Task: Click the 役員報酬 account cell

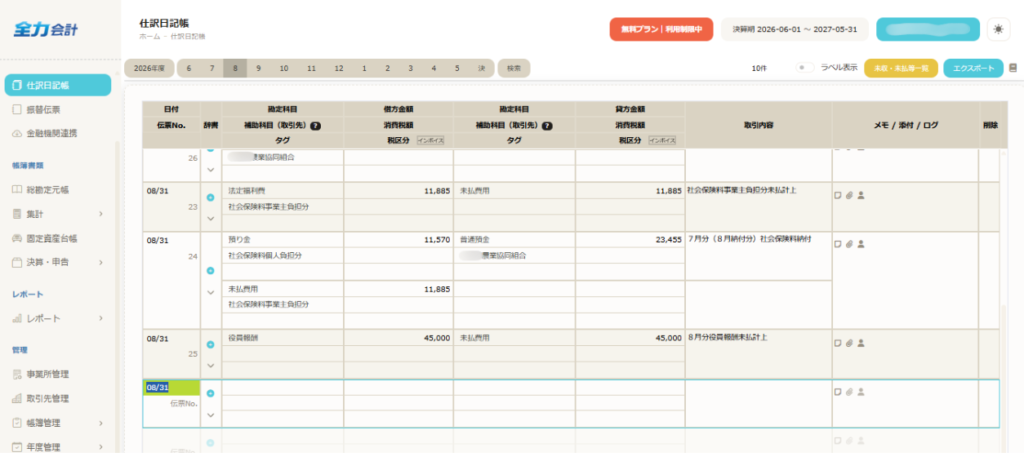Action: (x=283, y=338)
